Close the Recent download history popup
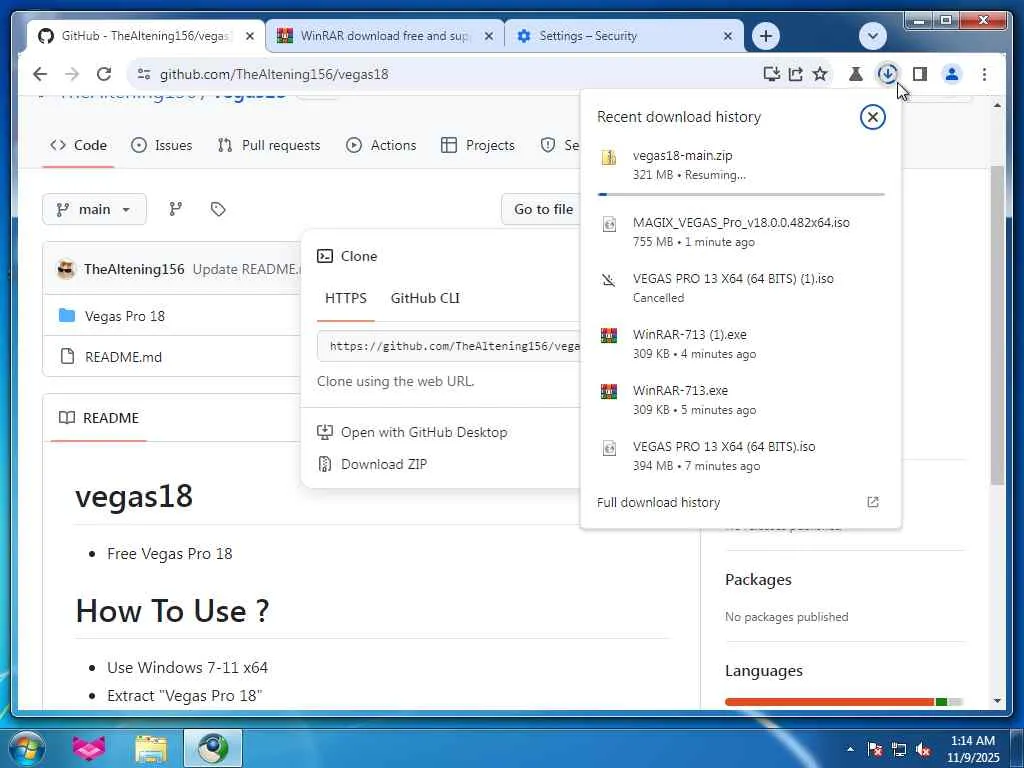Image resolution: width=1024 pixels, height=768 pixels. point(872,118)
